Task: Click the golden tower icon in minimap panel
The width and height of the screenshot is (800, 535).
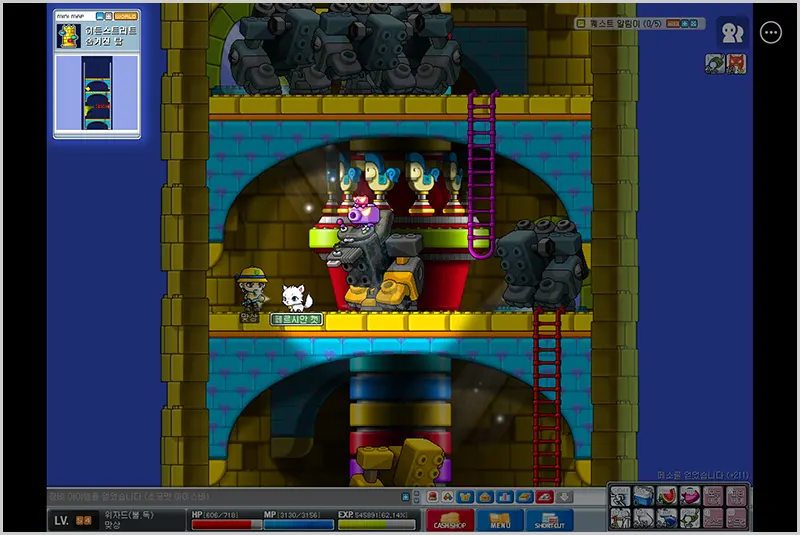Action: [68, 36]
